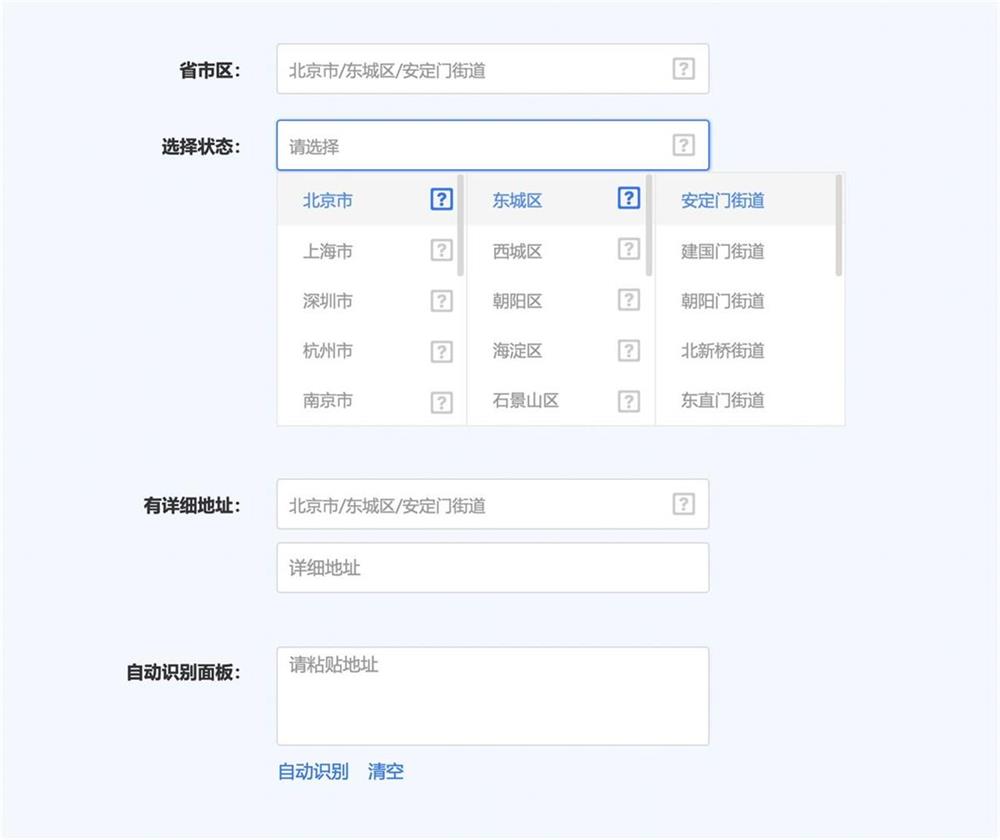This screenshot has width=1000, height=840.
Task: Select 深圳市 from city list
Action: click(328, 301)
